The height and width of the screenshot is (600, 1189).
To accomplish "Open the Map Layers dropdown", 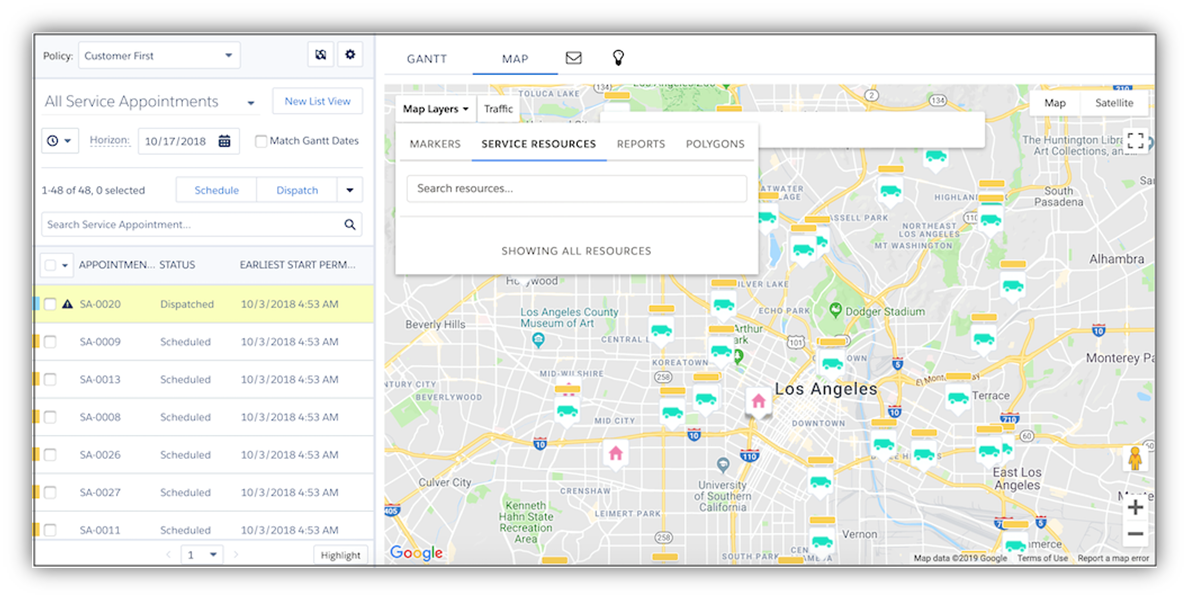I will coord(435,108).
